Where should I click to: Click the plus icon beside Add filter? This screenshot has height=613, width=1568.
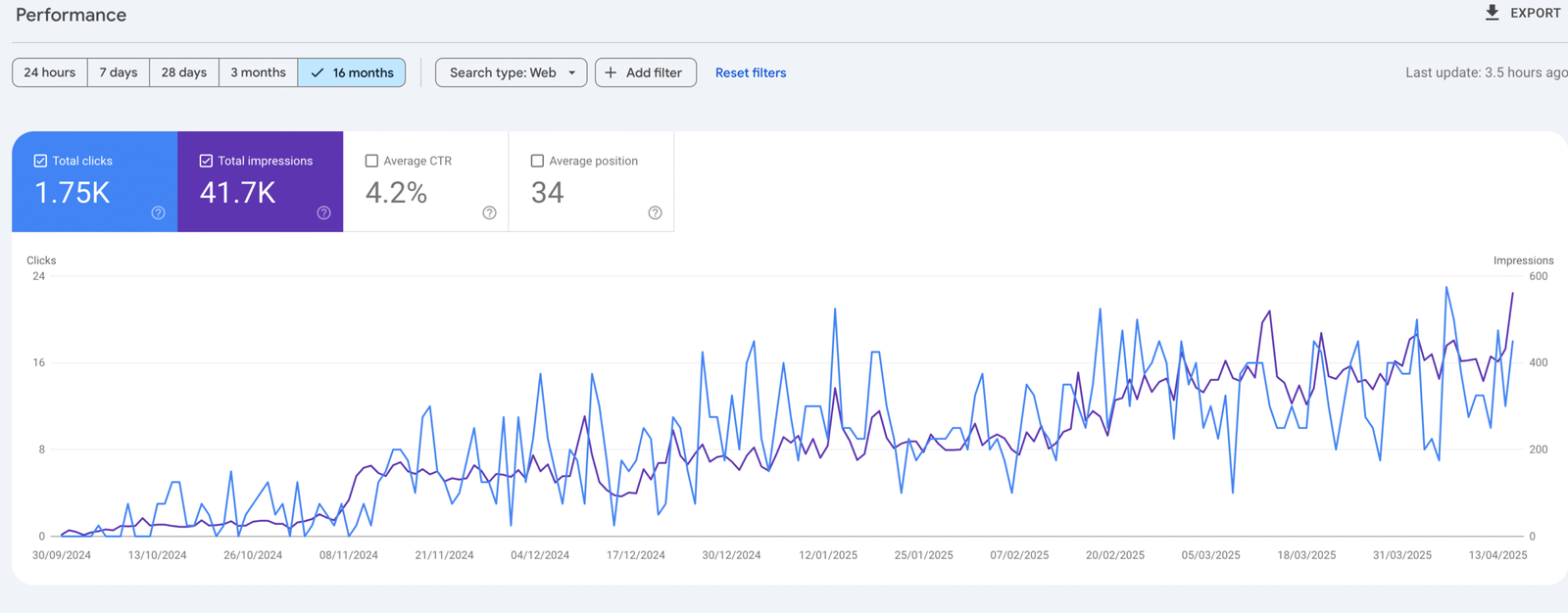pyautogui.click(x=611, y=72)
